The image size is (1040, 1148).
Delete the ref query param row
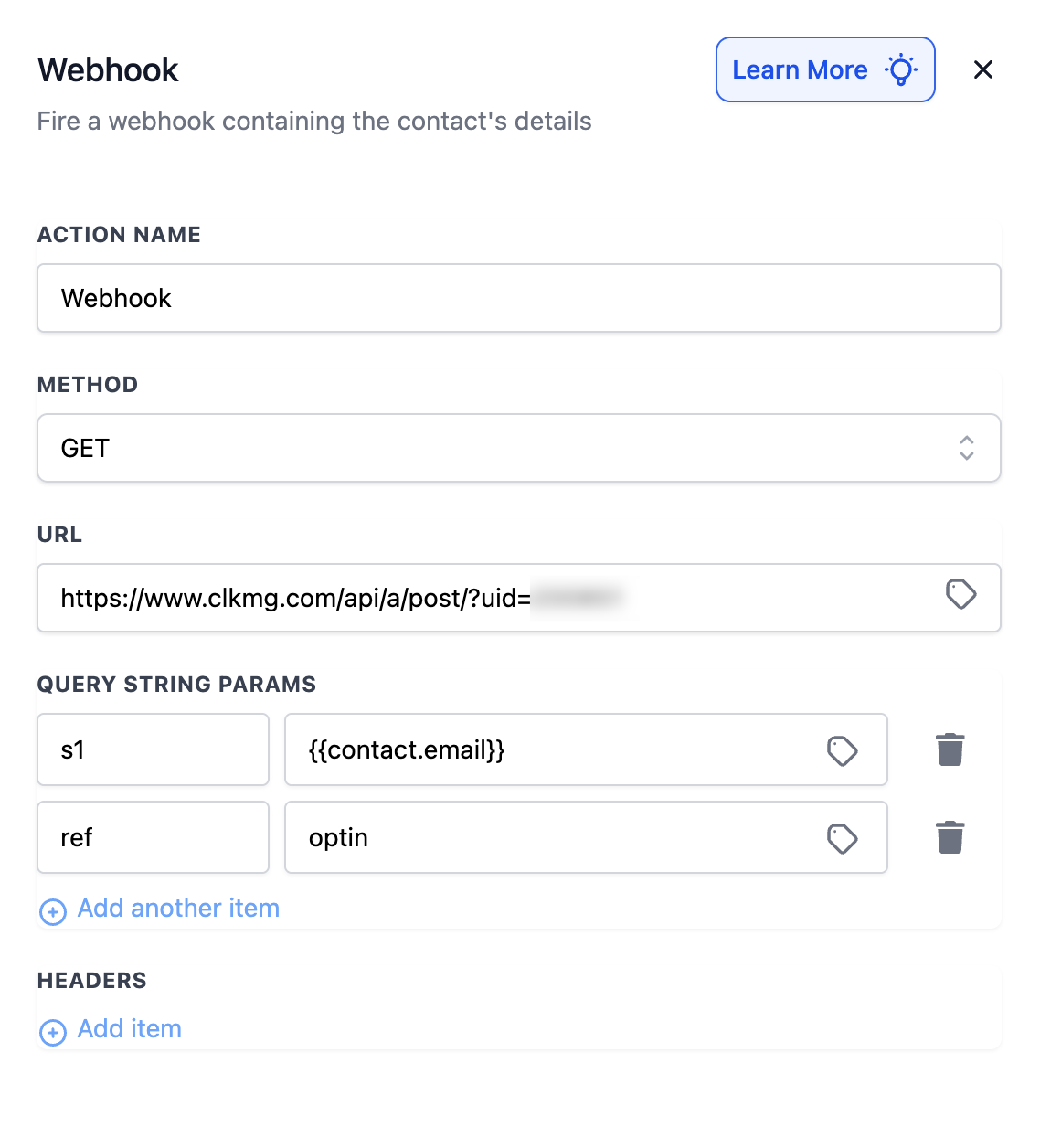coord(950,837)
